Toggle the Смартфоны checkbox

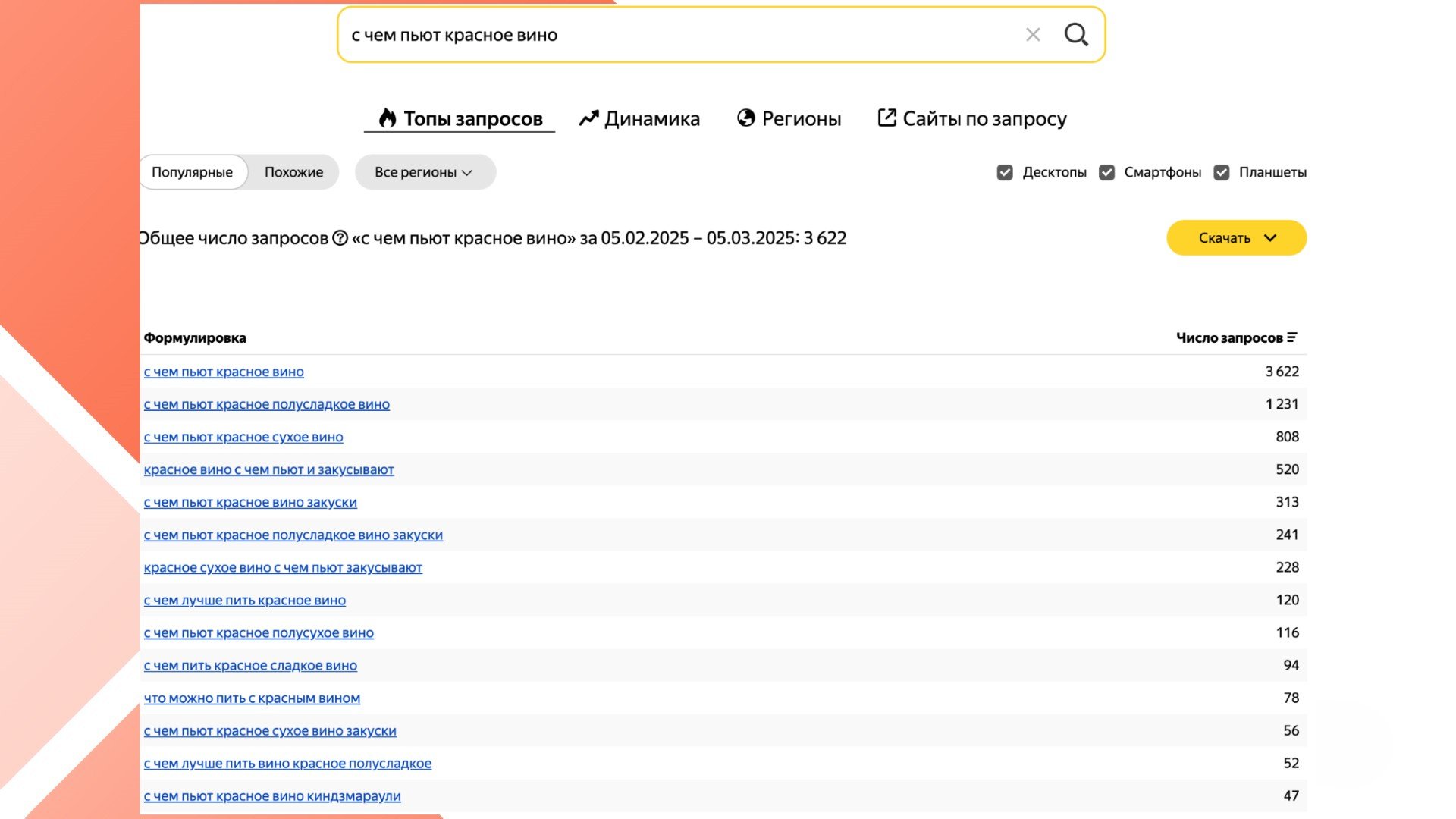1106,173
